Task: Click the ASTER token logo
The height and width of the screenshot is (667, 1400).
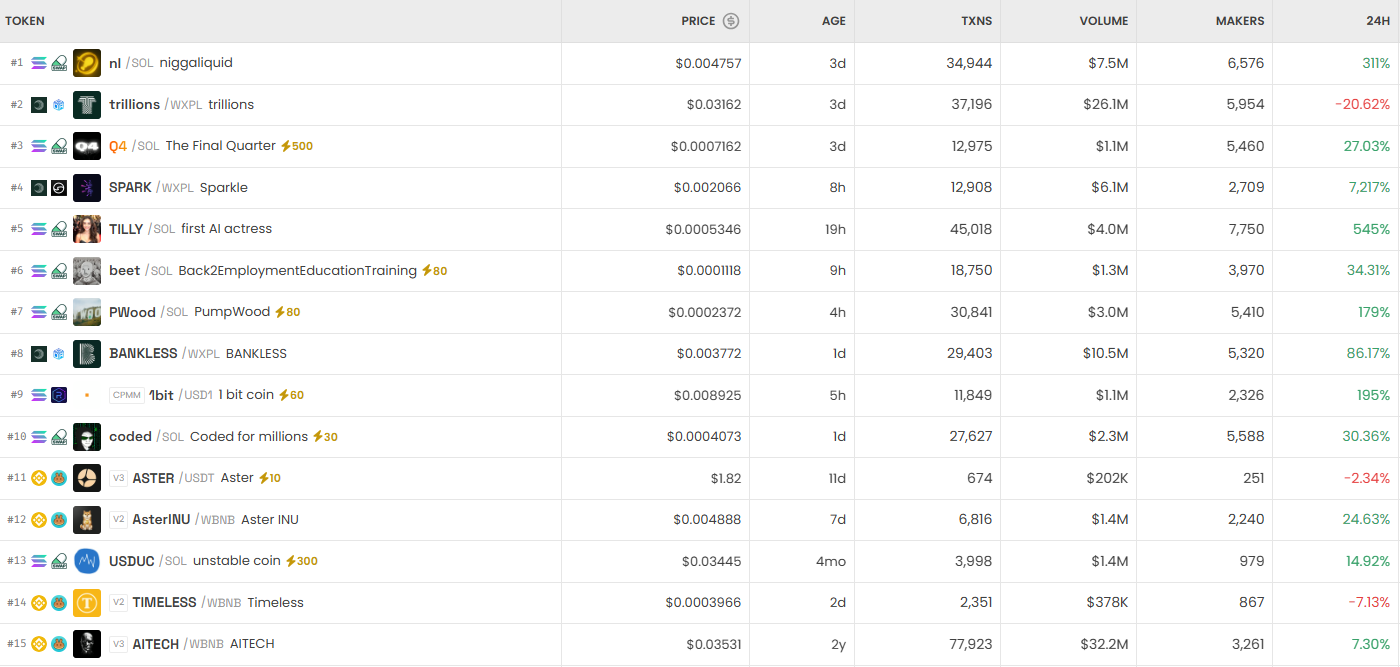Action: tap(87, 478)
